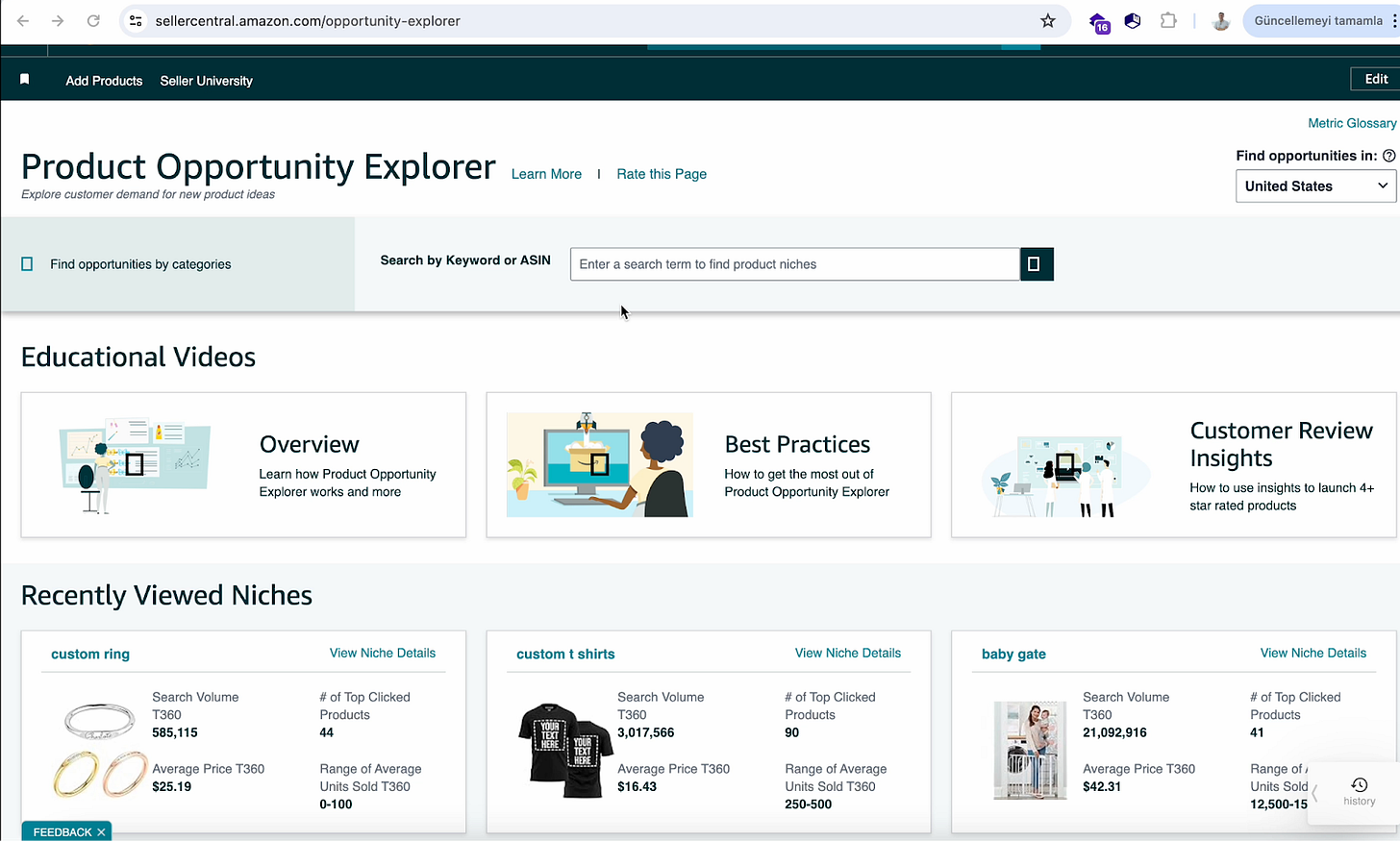
Task: Open the custom t shirts niche title
Action: (565, 654)
